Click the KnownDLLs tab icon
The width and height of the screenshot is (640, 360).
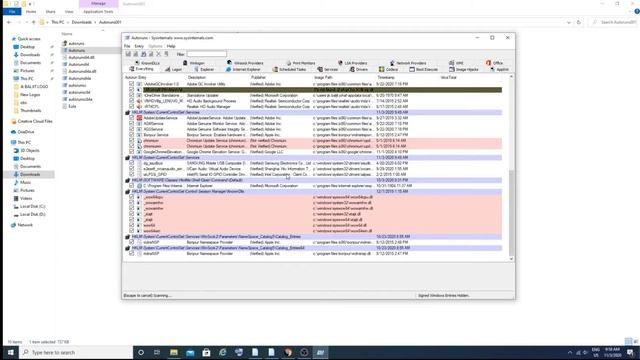click(138, 63)
